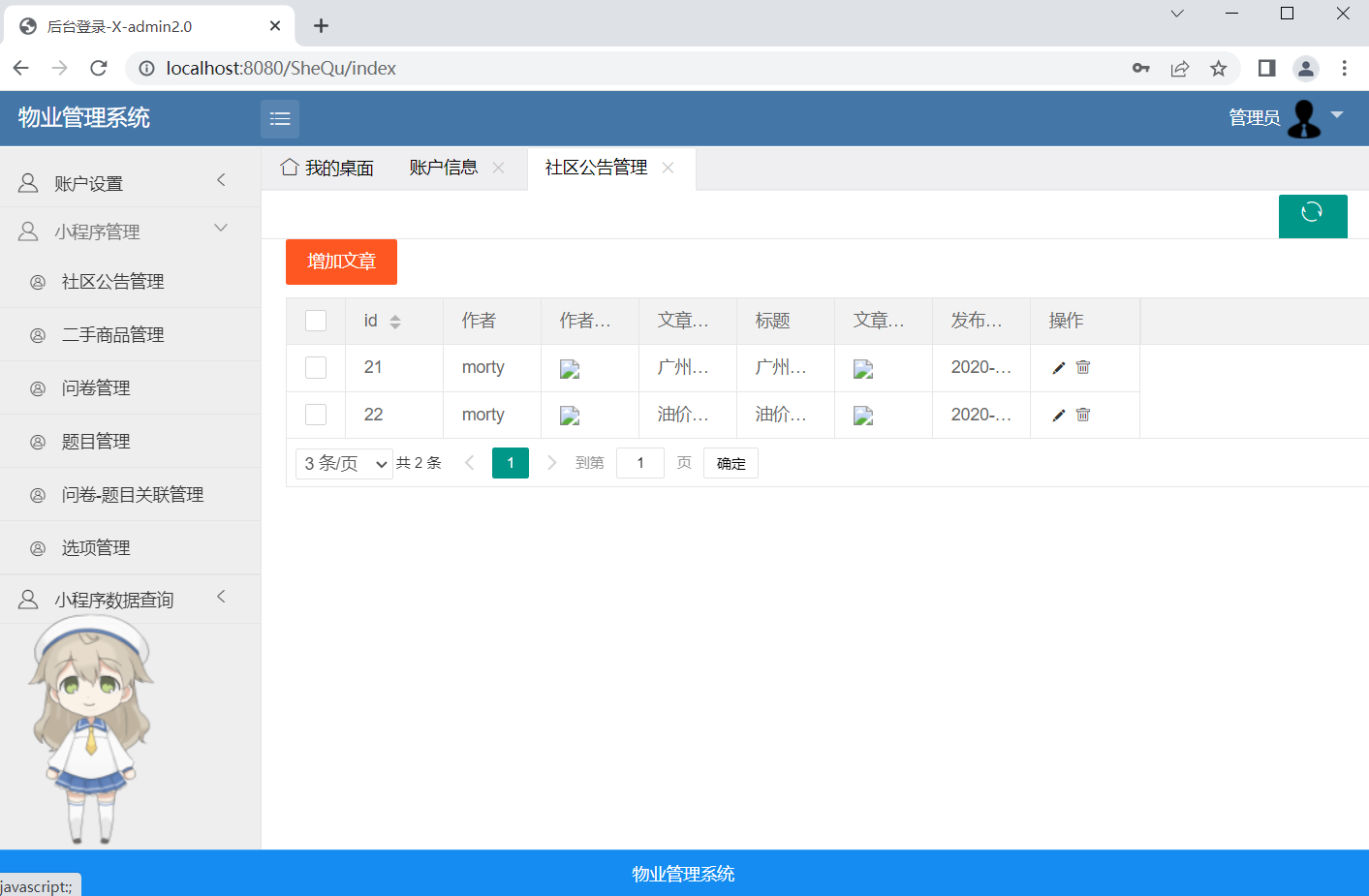The height and width of the screenshot is (896, 1369).
Task: Edit article 22 with the pencil icon
Action: [1059, 416]
